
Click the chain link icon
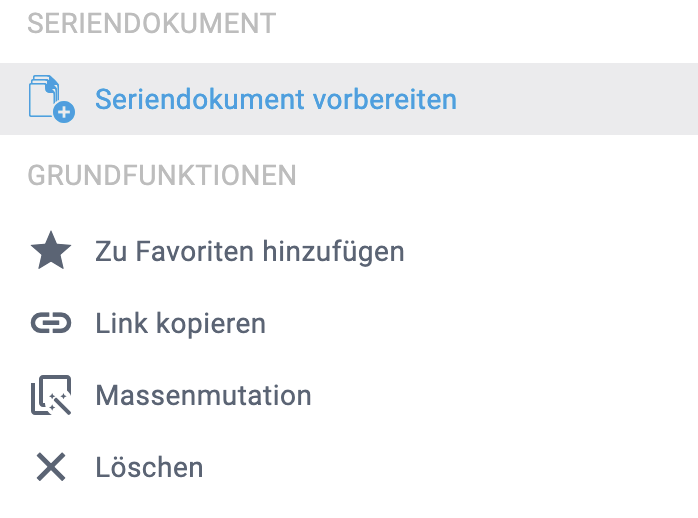click(x=51, y=323)
